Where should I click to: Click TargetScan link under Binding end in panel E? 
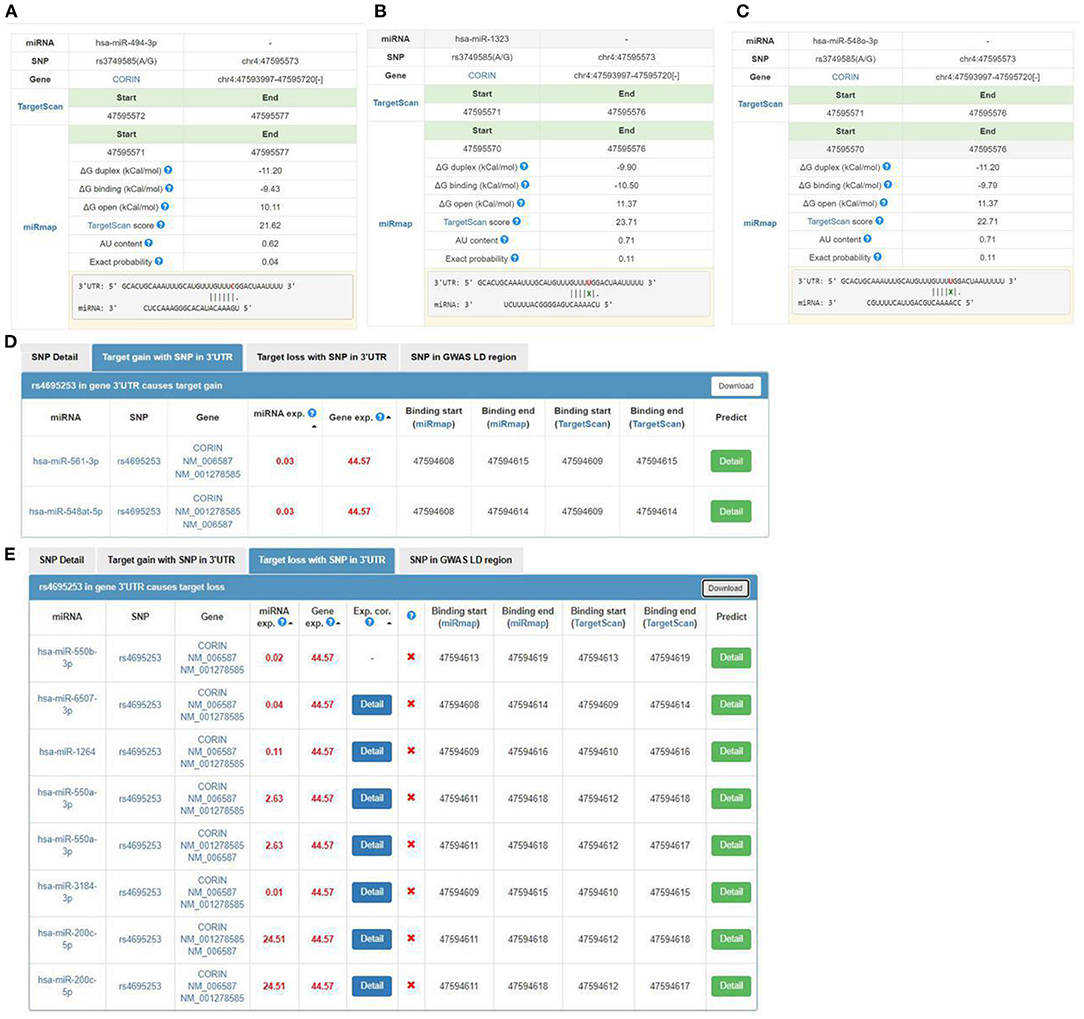pyautogui.click(x=670, y=624)
